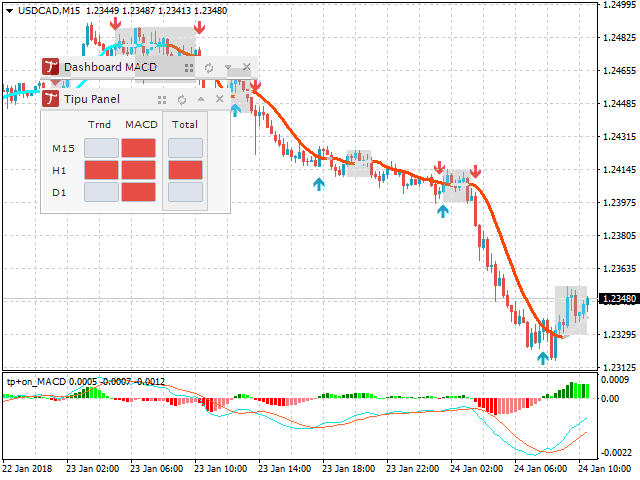Refresh the Tipu Panel

(x=182, y=100)
